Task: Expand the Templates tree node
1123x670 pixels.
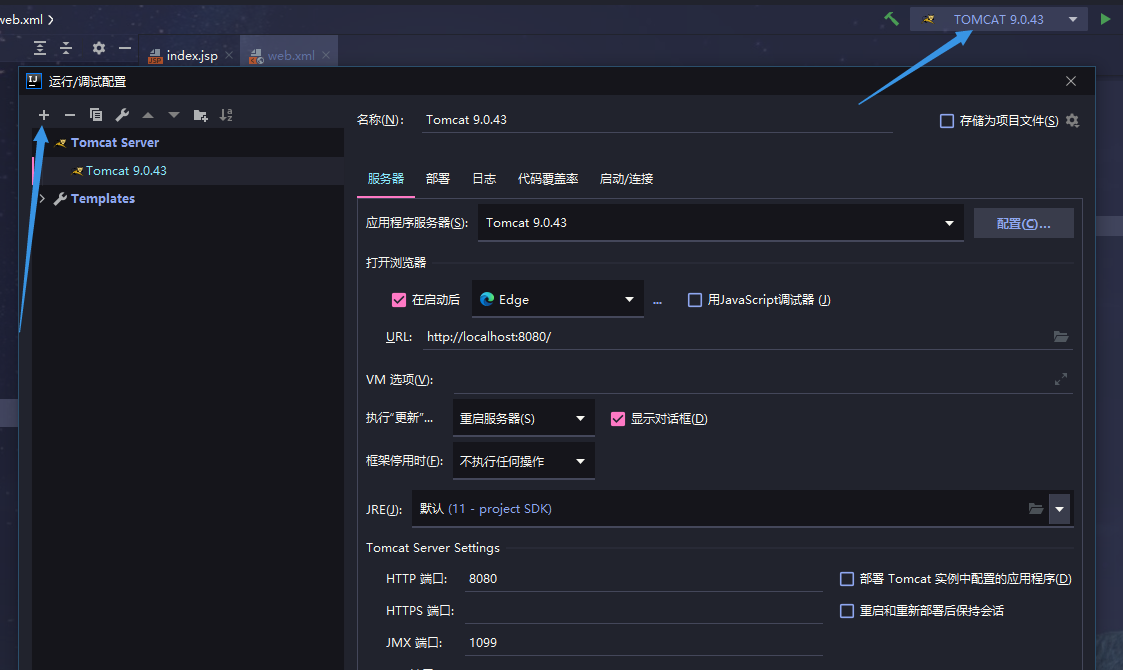Action: coord(42,198)
